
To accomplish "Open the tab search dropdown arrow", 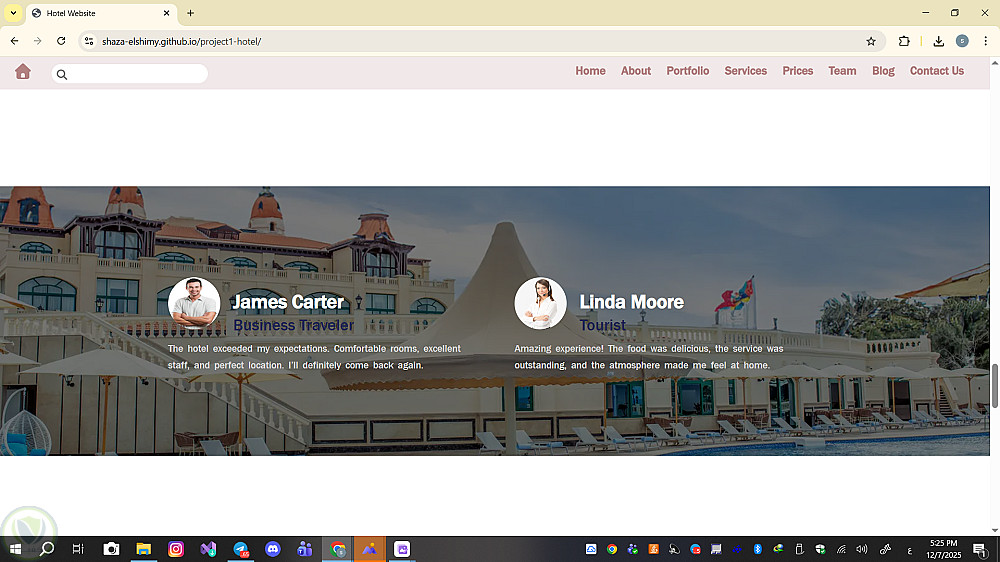I will coord(13,13).
